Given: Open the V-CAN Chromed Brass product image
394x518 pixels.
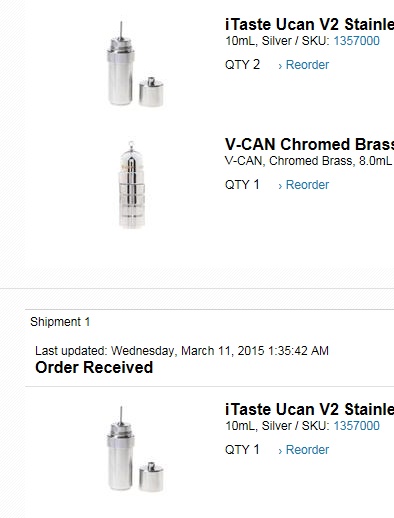Looking at the screenshot, I should tap(132, 184).
